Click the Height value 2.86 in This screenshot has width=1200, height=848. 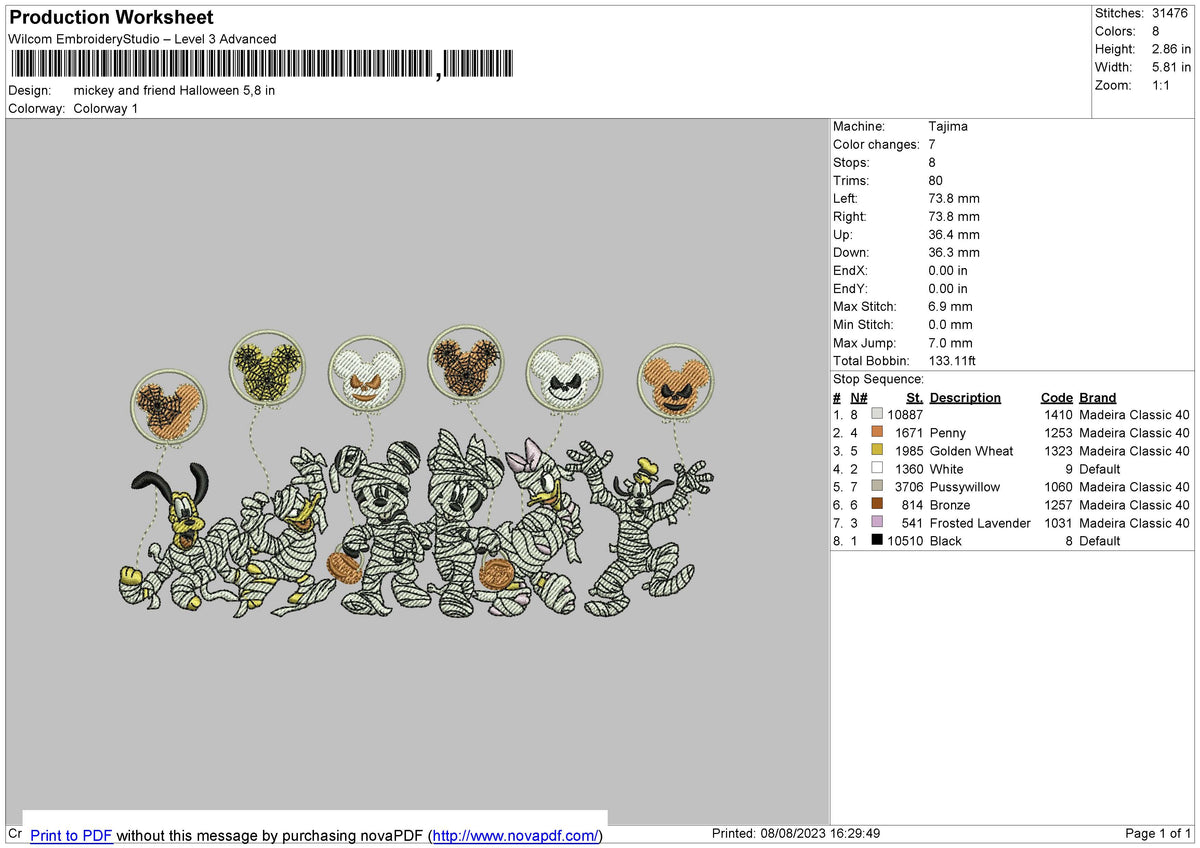(x=1171, y=49)
